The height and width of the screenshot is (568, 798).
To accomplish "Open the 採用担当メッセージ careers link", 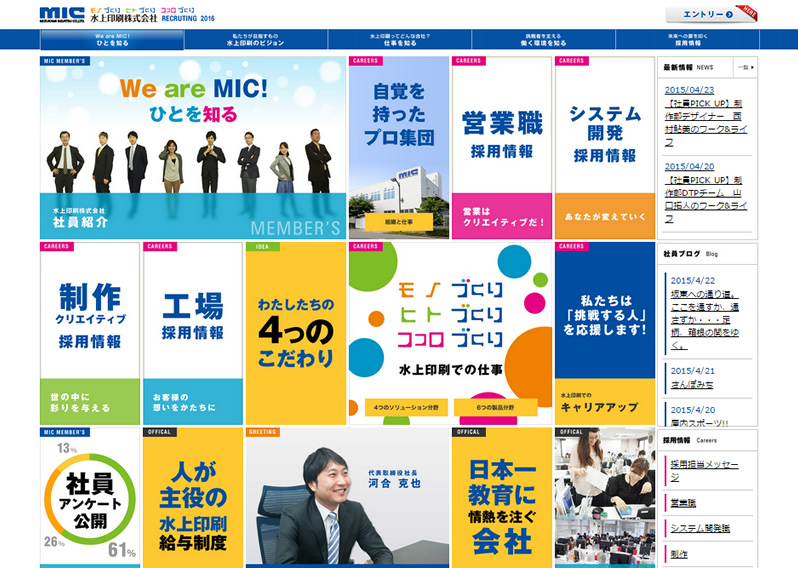I will click(x=704, y=470).
